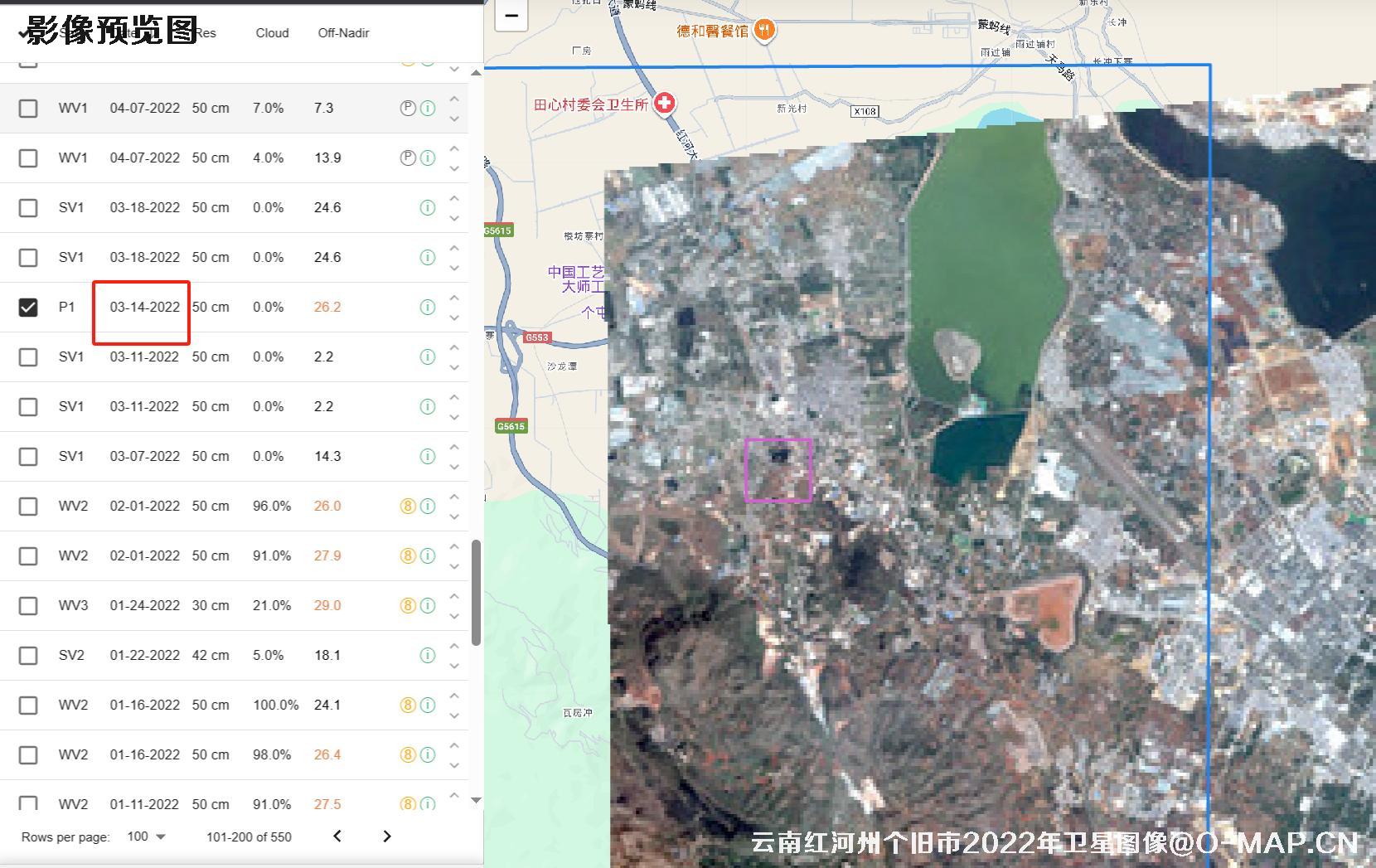
Task: Open the Rows per page dropdown
Action: tap(147, 836)
